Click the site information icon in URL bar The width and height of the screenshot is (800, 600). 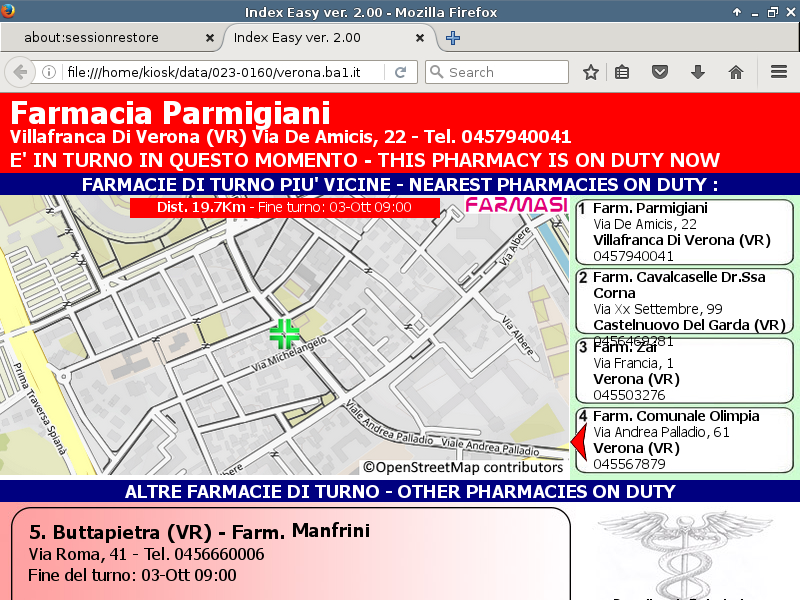point(48,72)
